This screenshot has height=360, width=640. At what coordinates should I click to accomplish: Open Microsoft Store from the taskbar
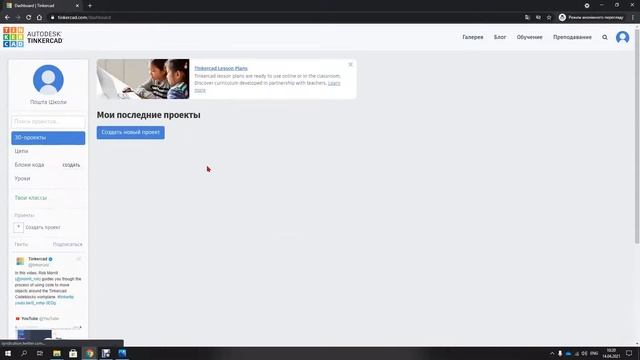73,353
